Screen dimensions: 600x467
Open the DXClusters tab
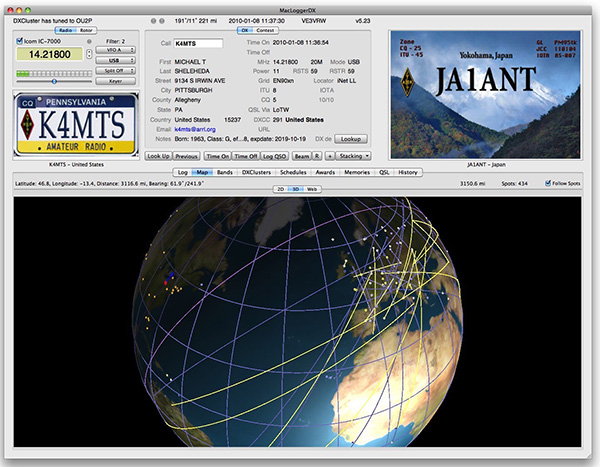(256, 172)
